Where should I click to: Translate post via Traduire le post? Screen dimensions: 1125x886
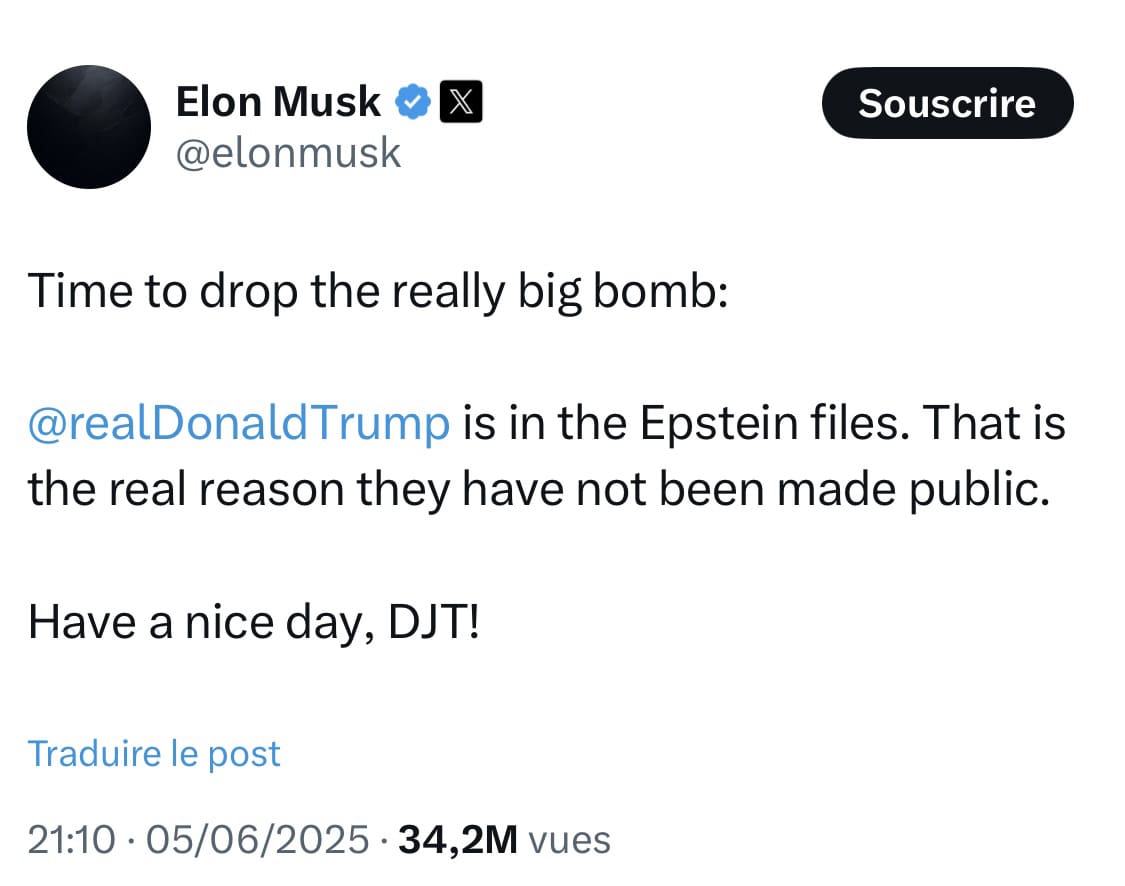(x=154, y=753)
